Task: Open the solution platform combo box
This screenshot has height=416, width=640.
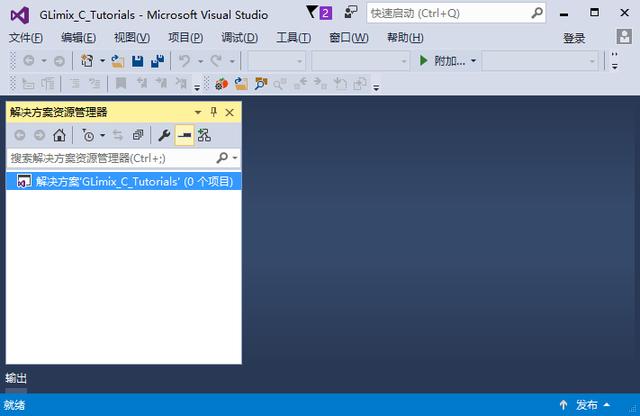Action: coord(360,61)
